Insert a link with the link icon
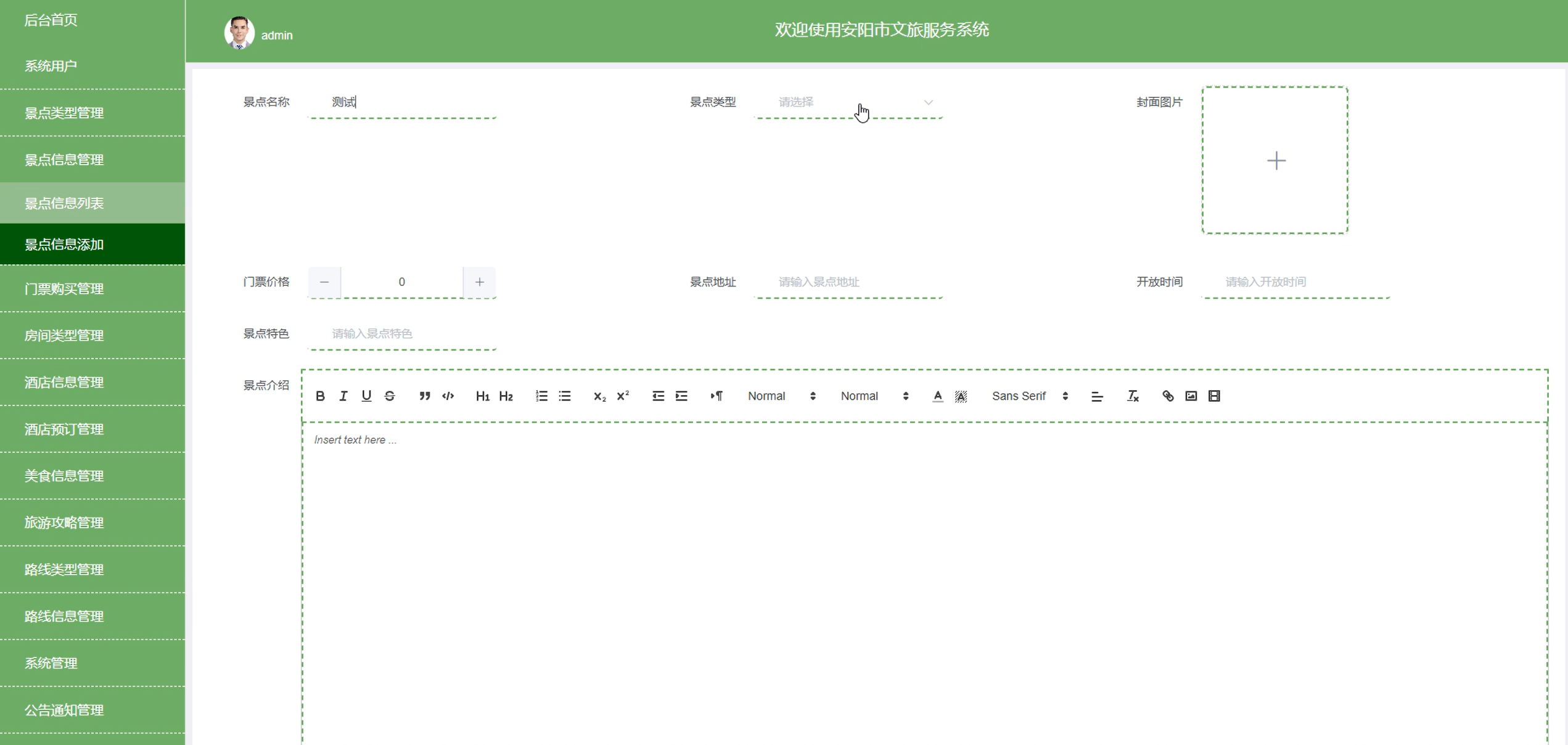Screen dimensions: 1568x745 pos(1168,396)
